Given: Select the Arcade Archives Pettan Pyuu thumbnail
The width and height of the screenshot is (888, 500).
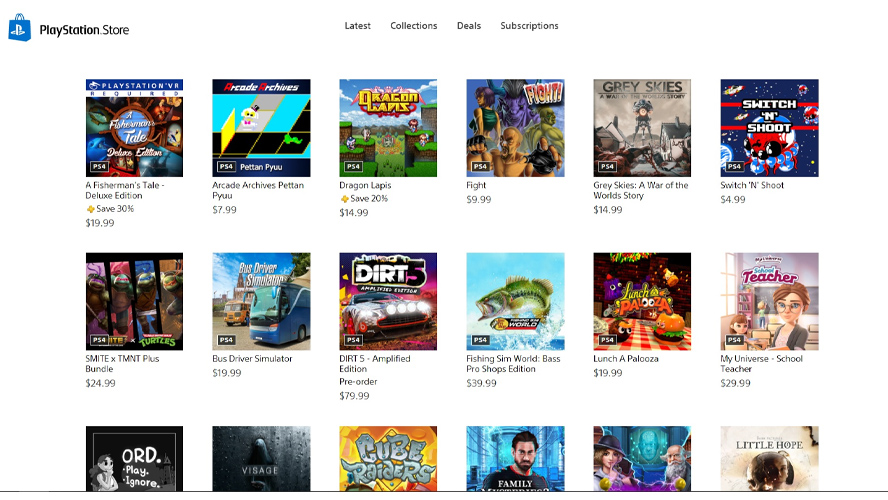Looking at the screenshot, I should 261,128.
